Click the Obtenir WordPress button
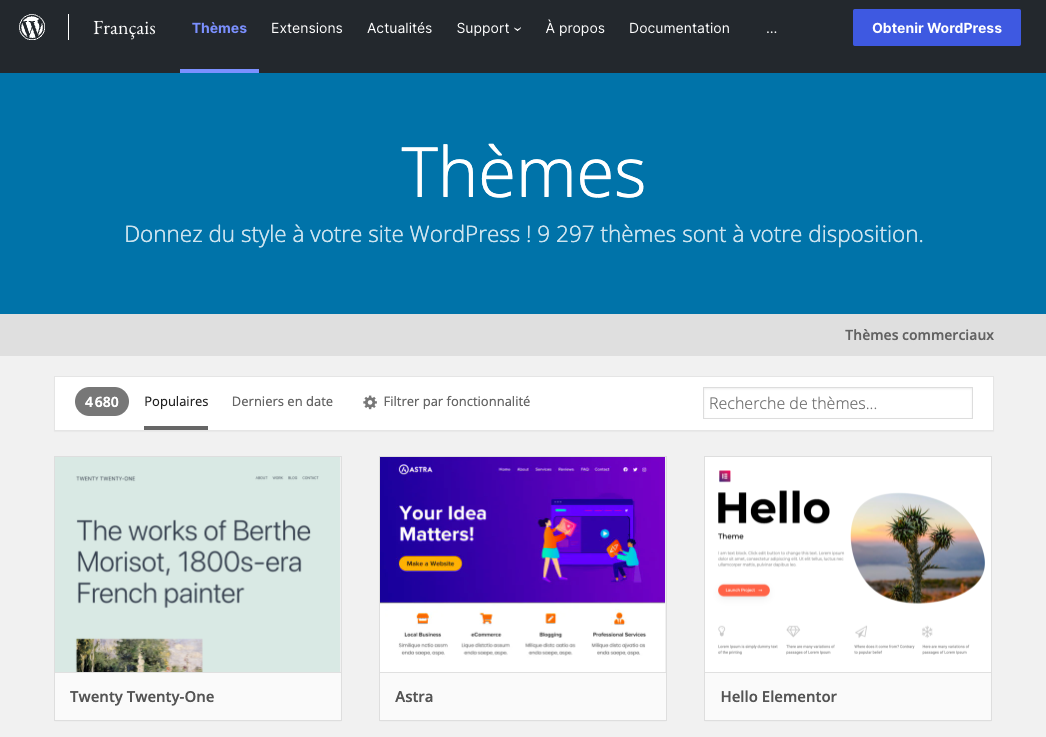Image resolution: width=1046 pixels, height=737 pixels. (937, 27)
